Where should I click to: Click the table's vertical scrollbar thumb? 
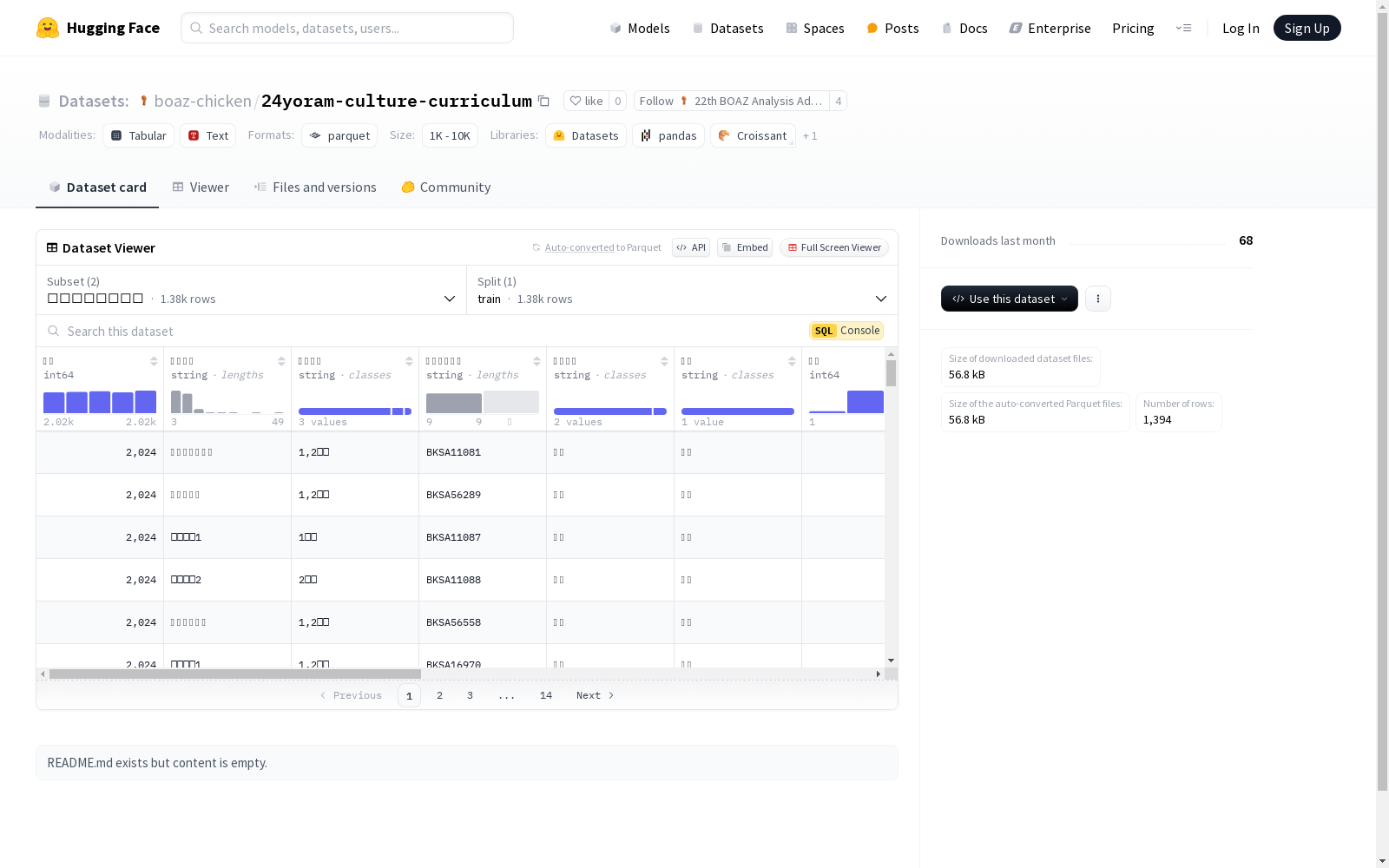892,373
